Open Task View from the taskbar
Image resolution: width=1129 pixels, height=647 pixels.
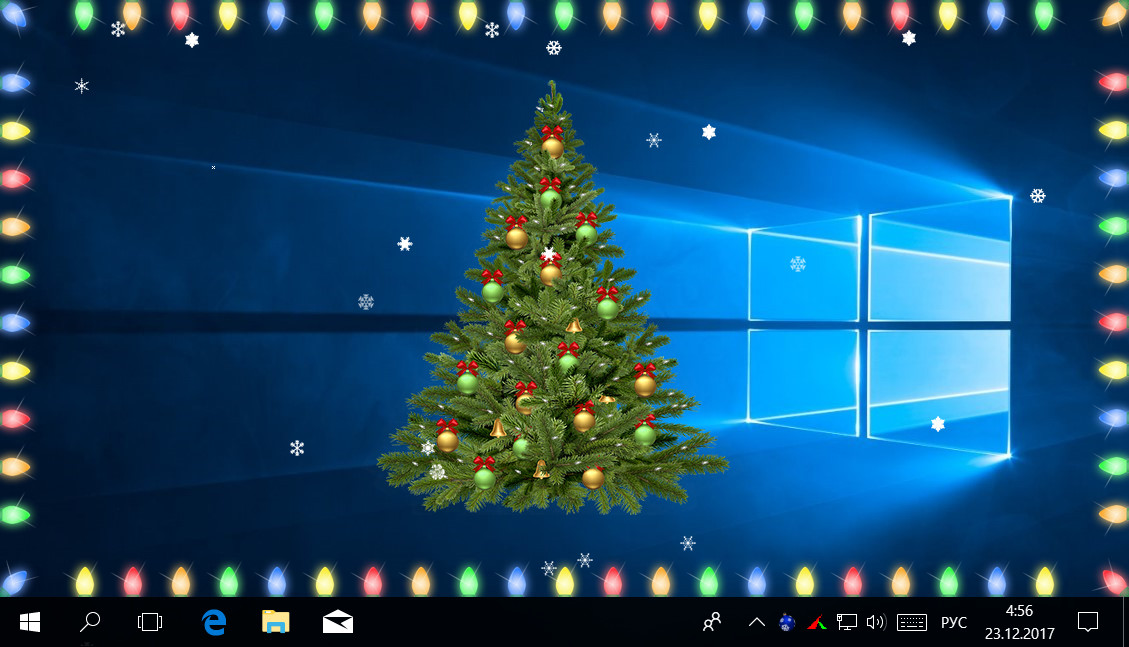(x=150, y=622)
